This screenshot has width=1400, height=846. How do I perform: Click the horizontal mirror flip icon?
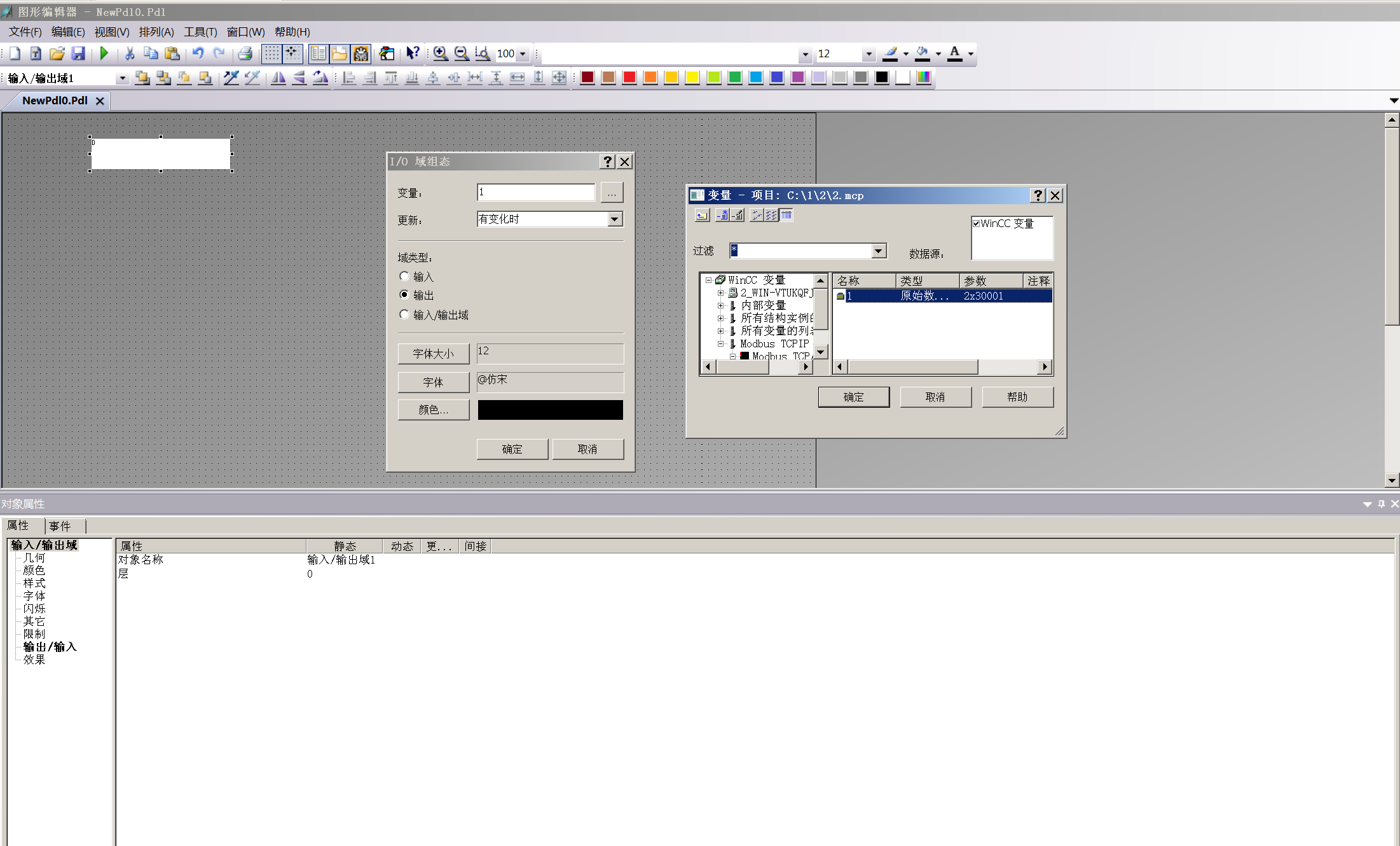(278, 78)
